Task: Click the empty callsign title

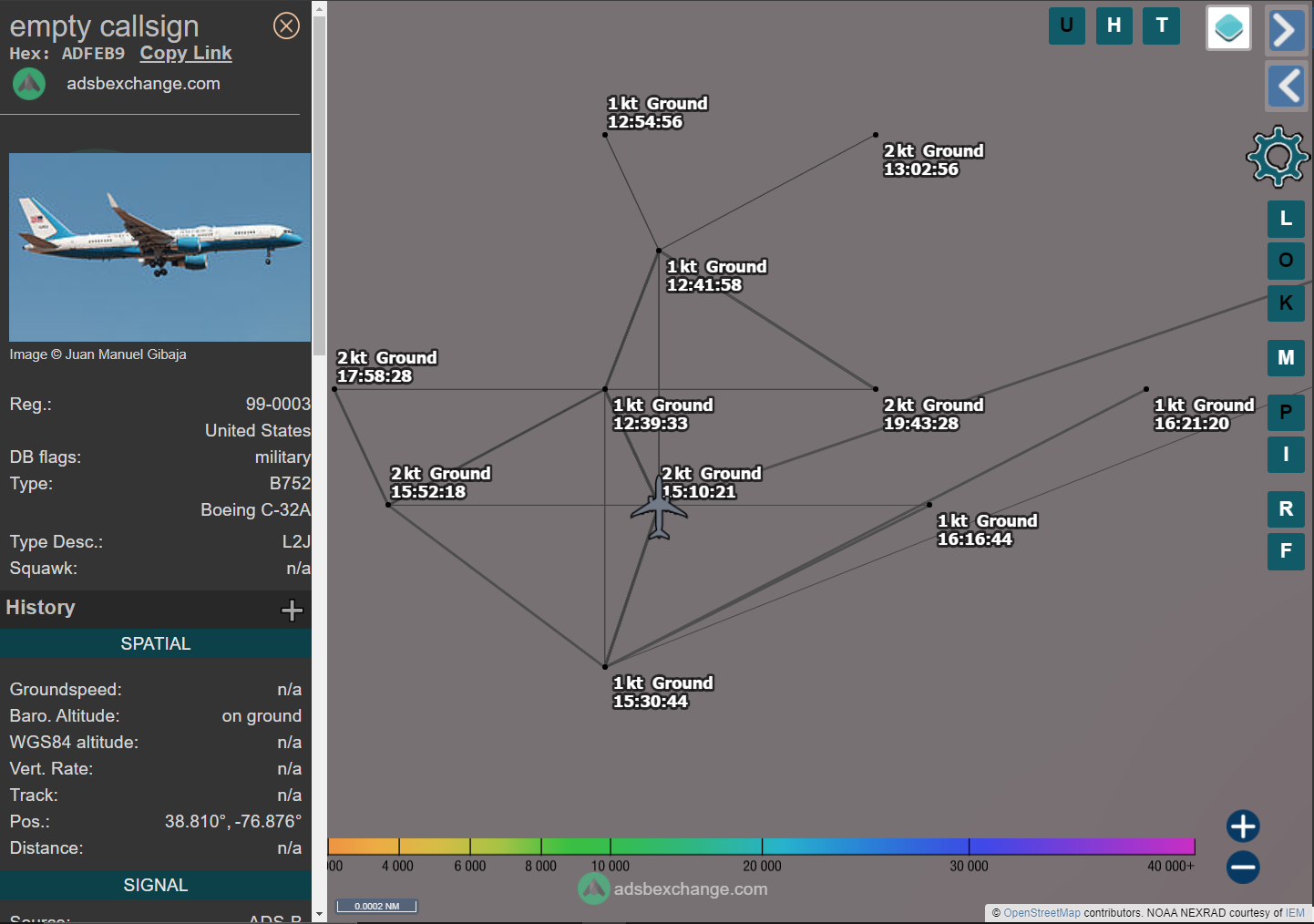Action: [104, 26]
